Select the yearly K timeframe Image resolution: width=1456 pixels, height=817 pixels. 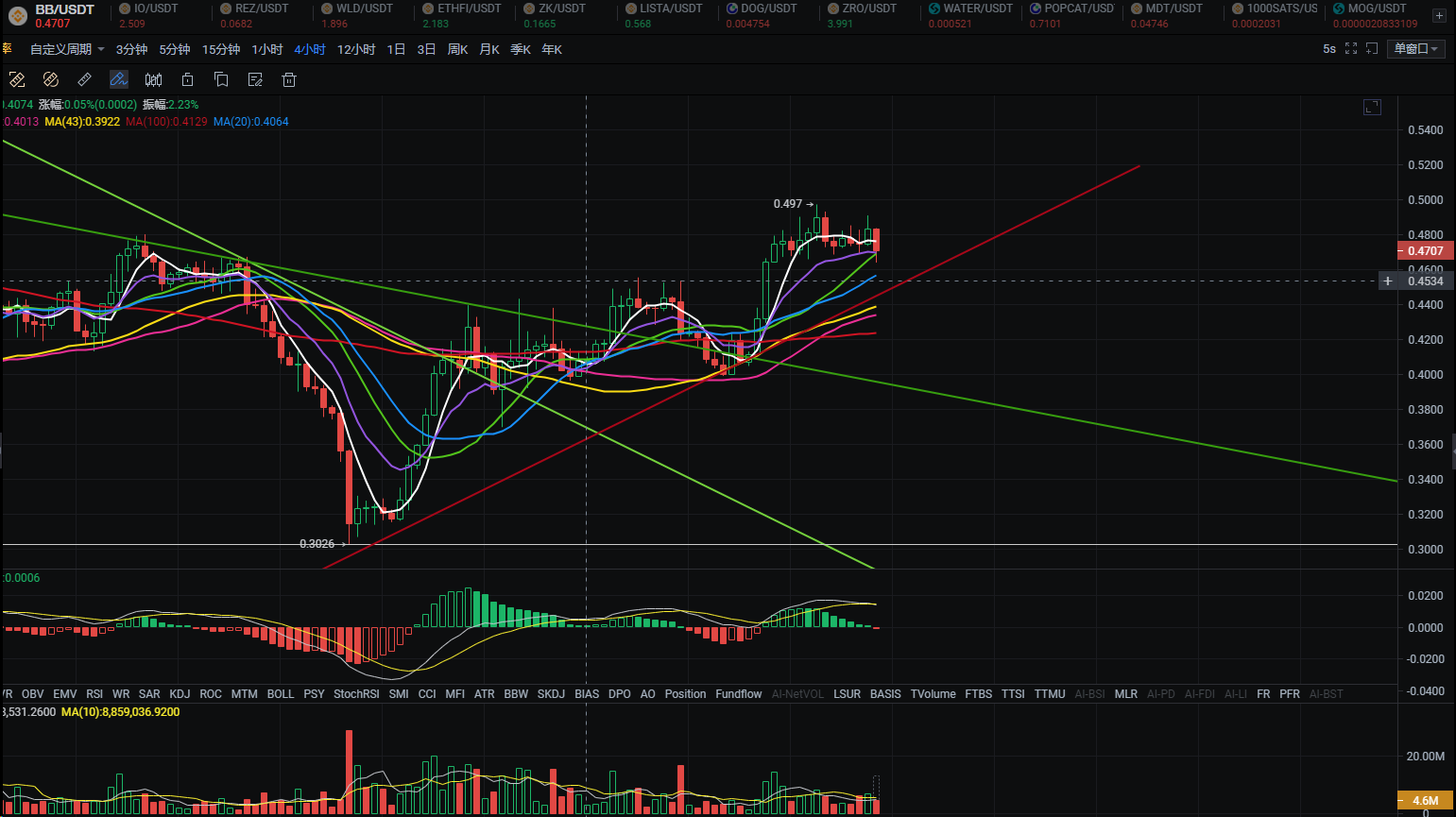552,49
